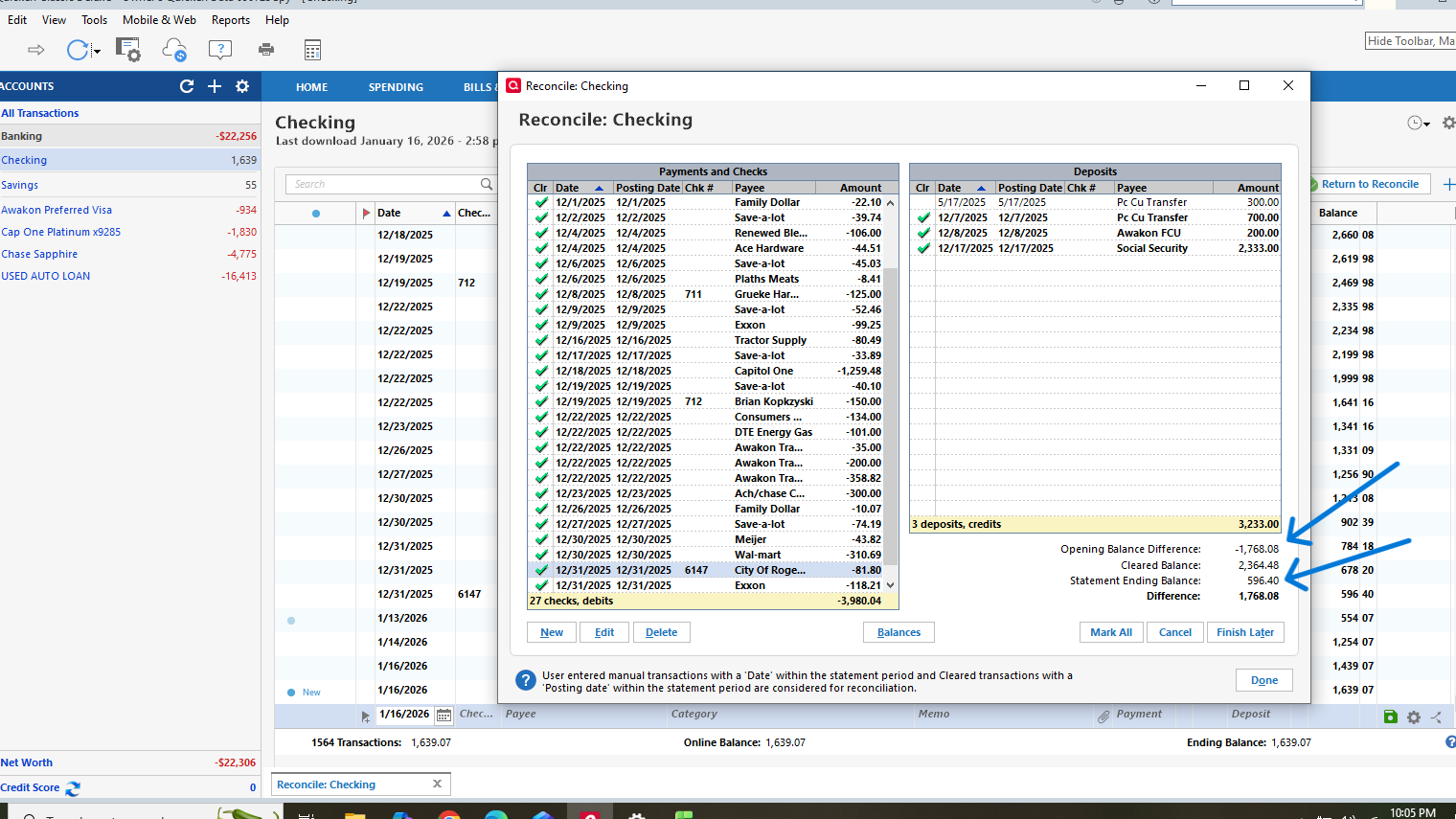This screenshot has width=1456, height=819.
Task: Switch to the SPENDING tab
Action: click(x=396, y=87)
